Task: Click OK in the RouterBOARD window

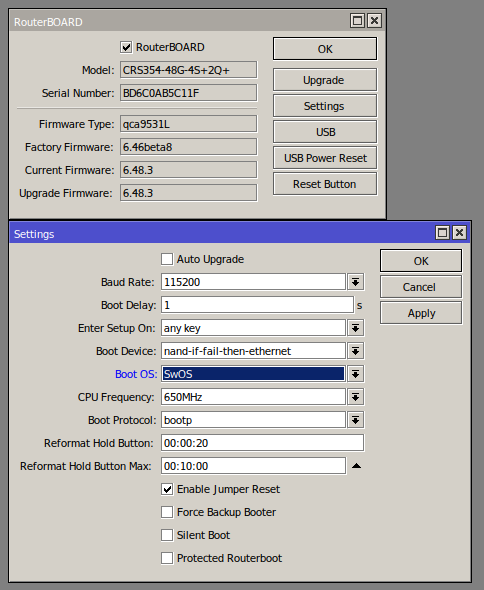Action: 325,49
